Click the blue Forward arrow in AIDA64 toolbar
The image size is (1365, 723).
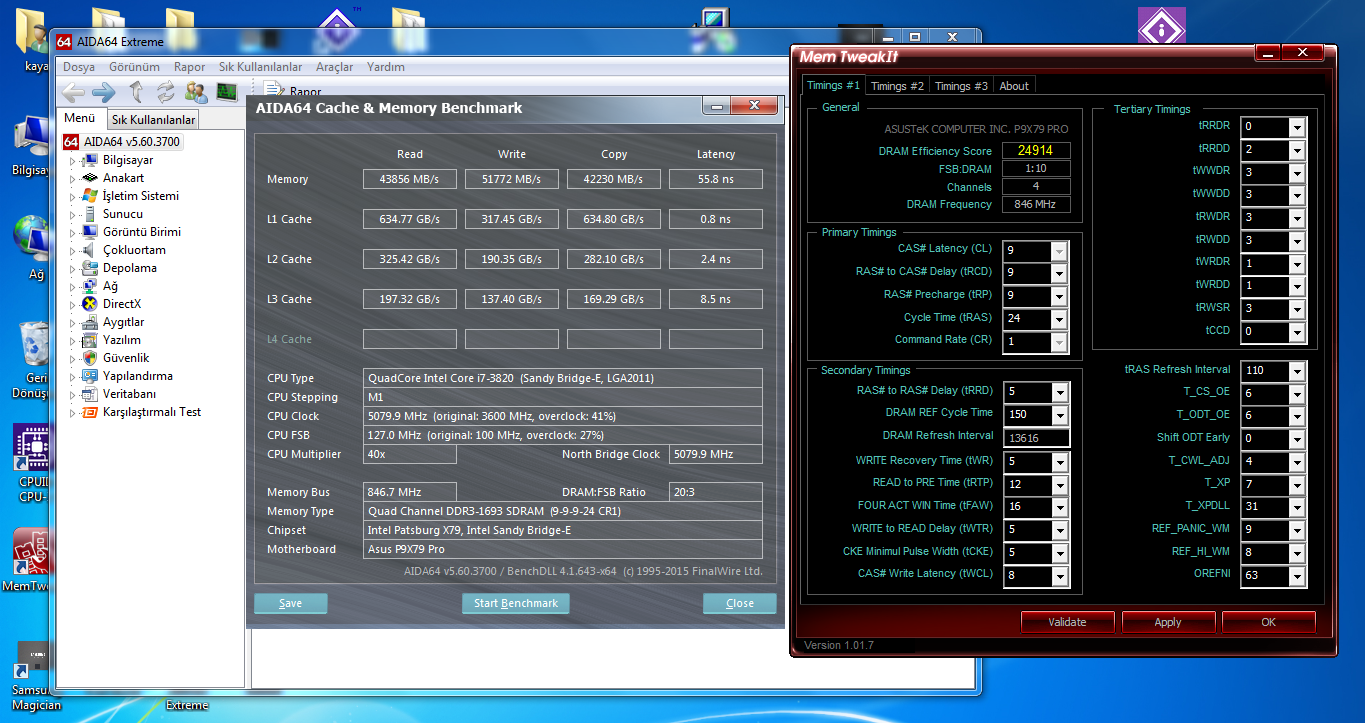(x=104, y=93)
